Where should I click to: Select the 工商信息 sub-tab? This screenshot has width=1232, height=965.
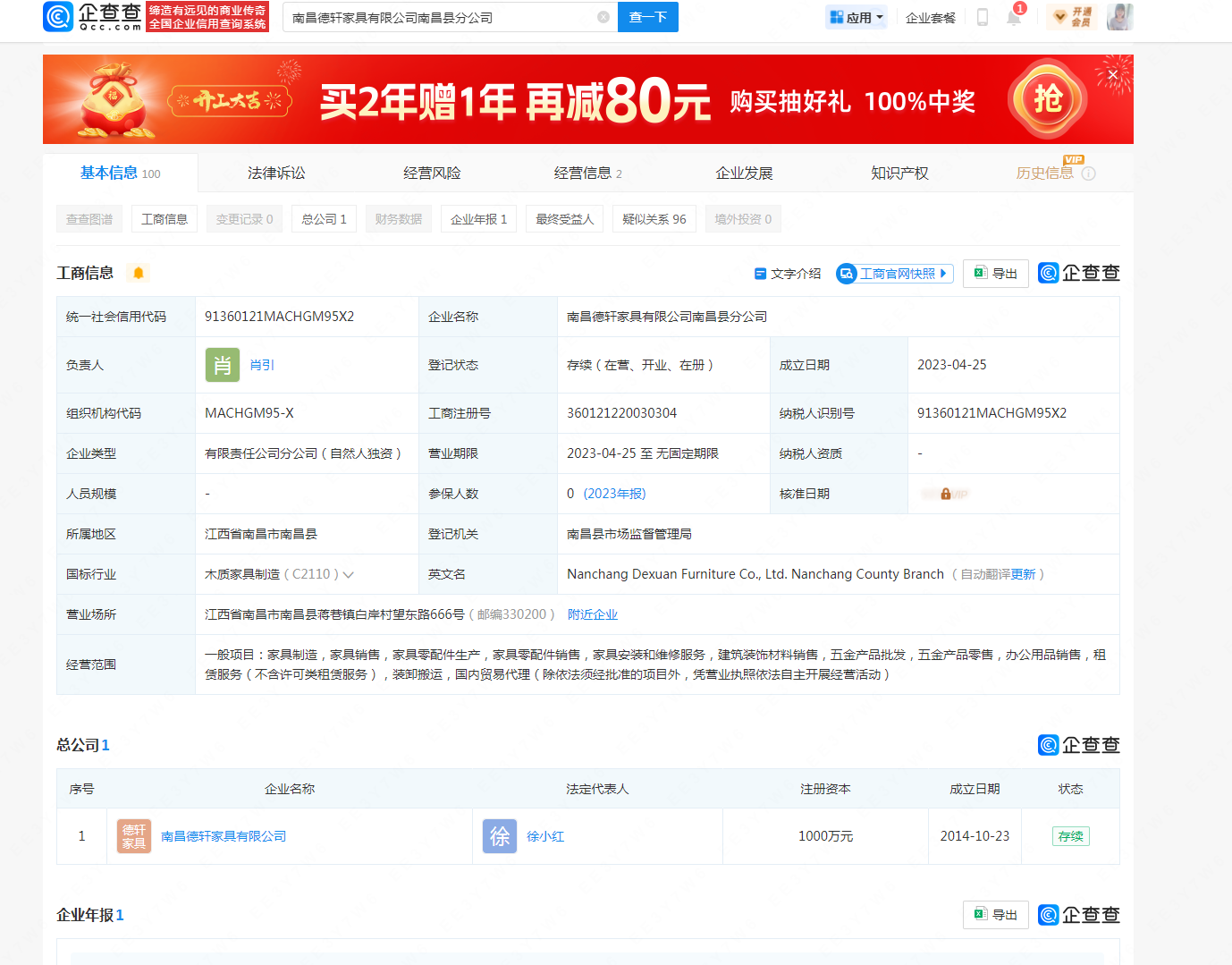(165, 219)
